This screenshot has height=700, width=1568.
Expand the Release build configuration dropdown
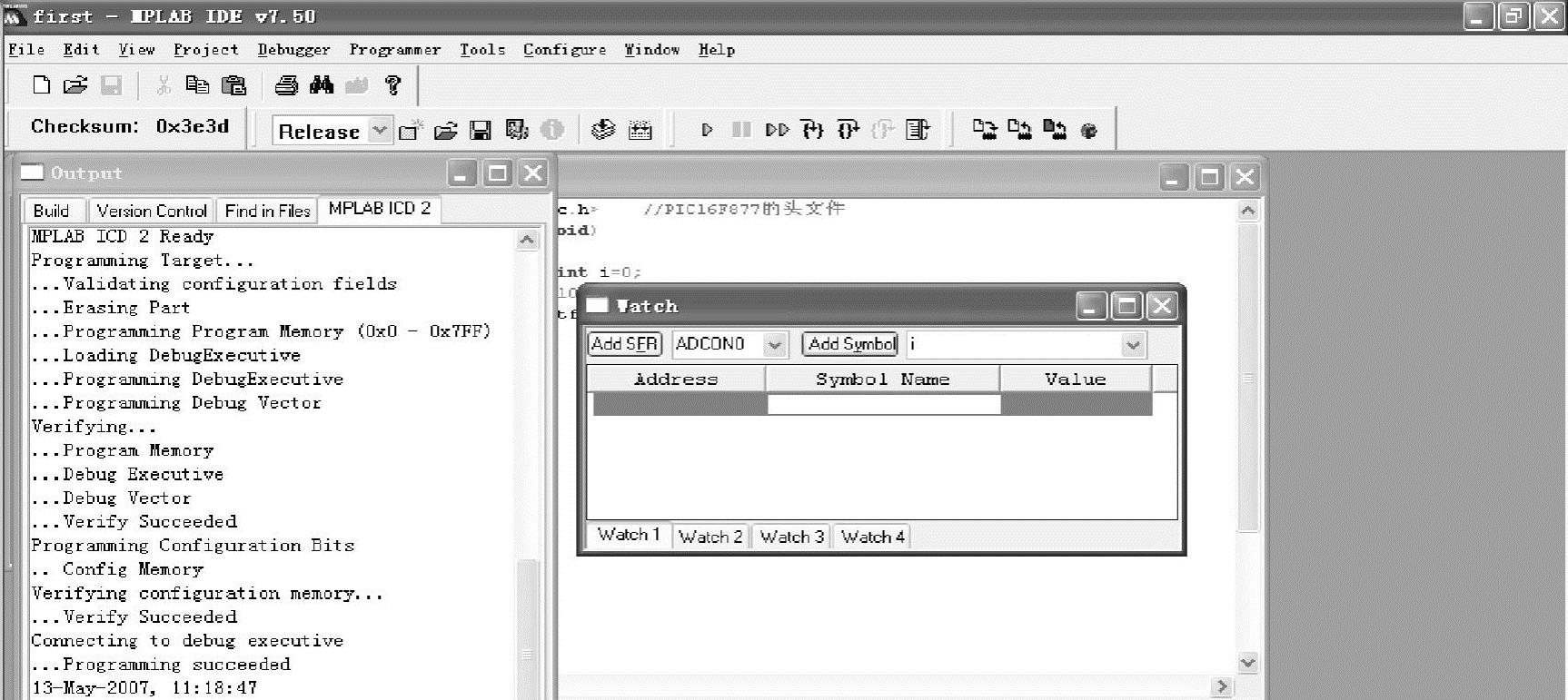[380, 131]
